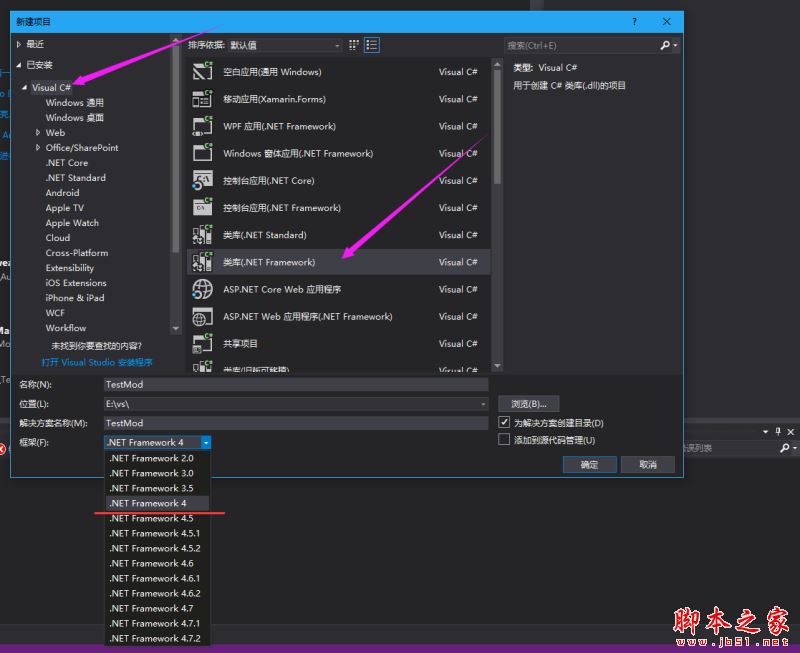
Task: Click the scroll down arrow of template list
Action: click(497, 366)
